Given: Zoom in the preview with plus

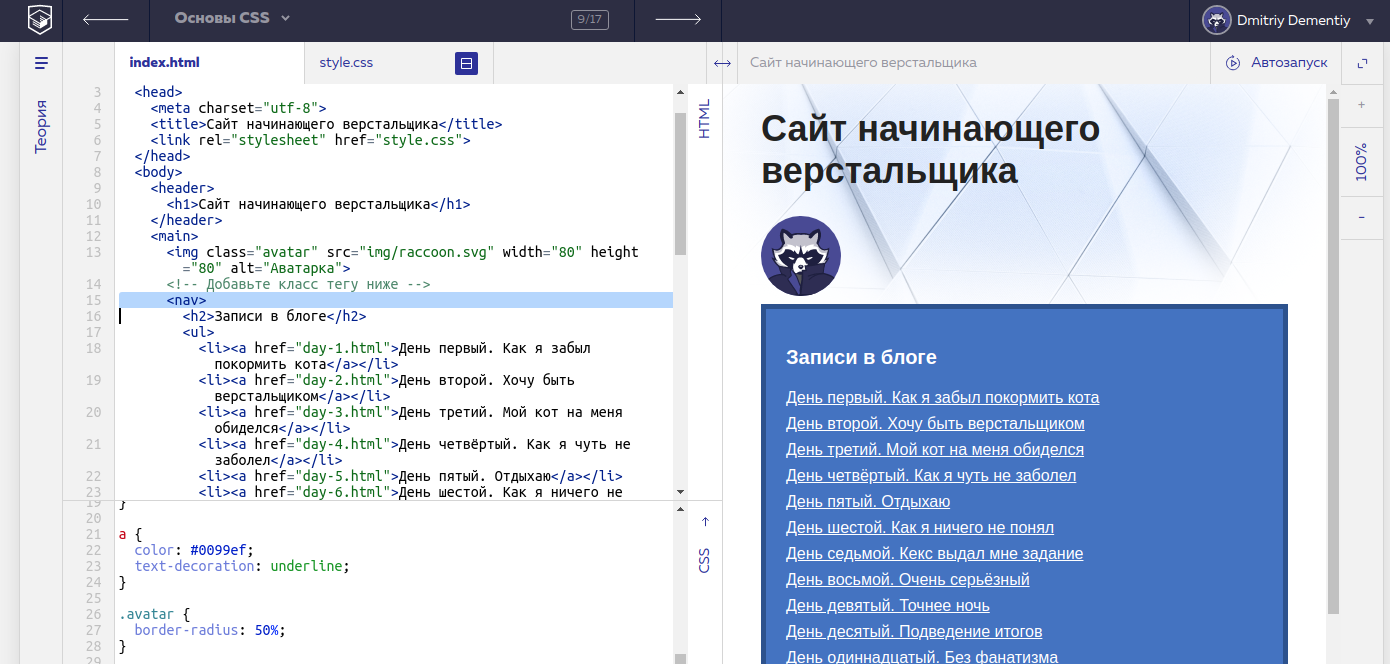Looking at the screenshot, I should point(1361,105).
